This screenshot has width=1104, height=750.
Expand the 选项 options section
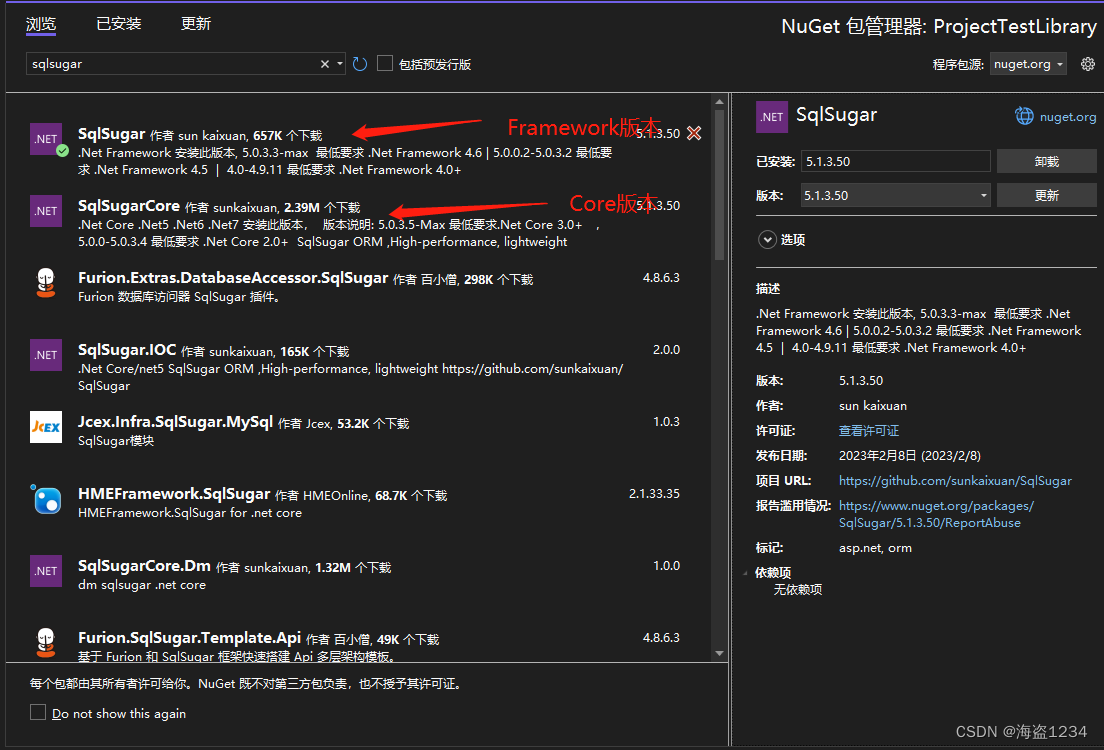(767, 240)
